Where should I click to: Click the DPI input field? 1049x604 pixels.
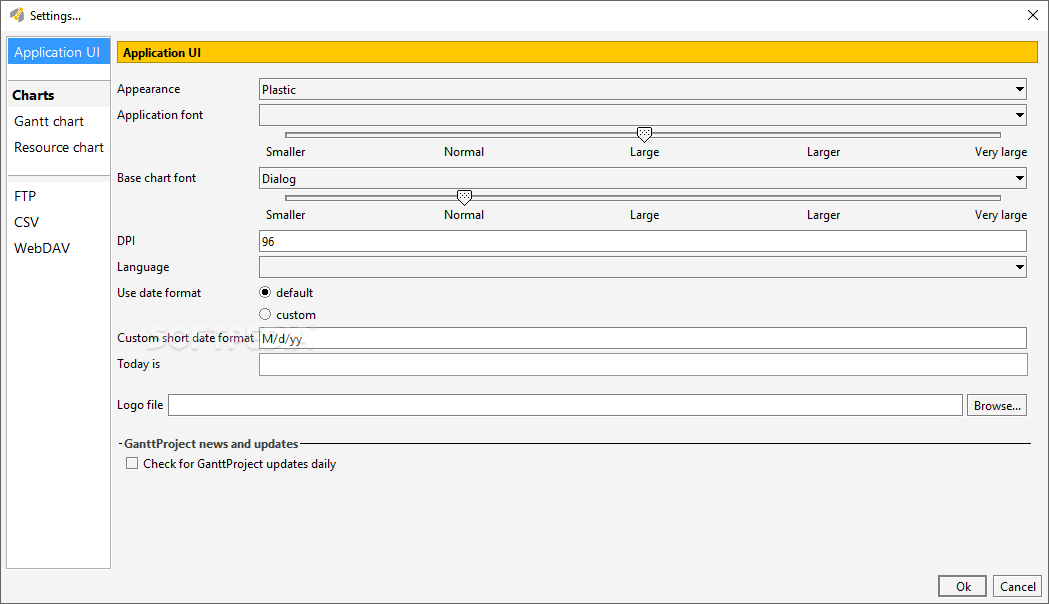tap(642, 241)
